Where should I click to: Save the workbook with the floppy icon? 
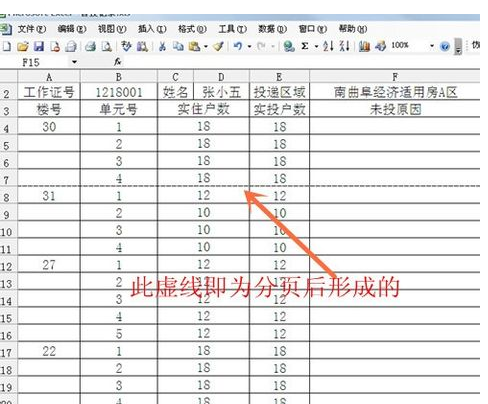[x=39, y=46]
